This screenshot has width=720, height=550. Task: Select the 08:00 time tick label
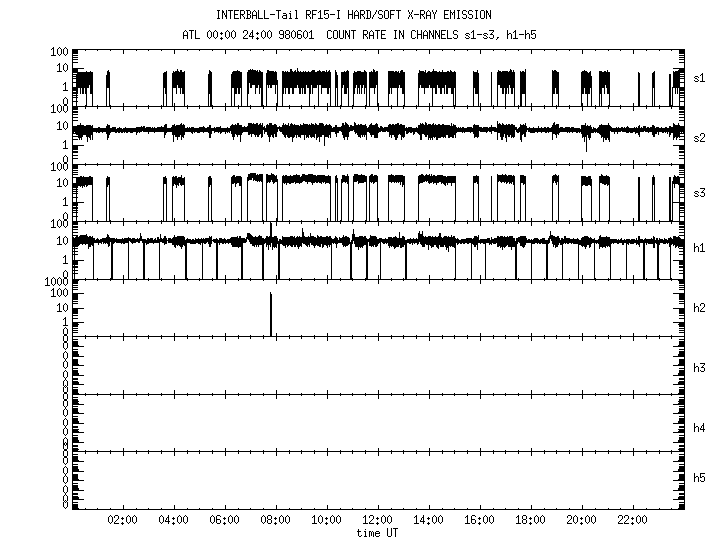pos(275,521)
